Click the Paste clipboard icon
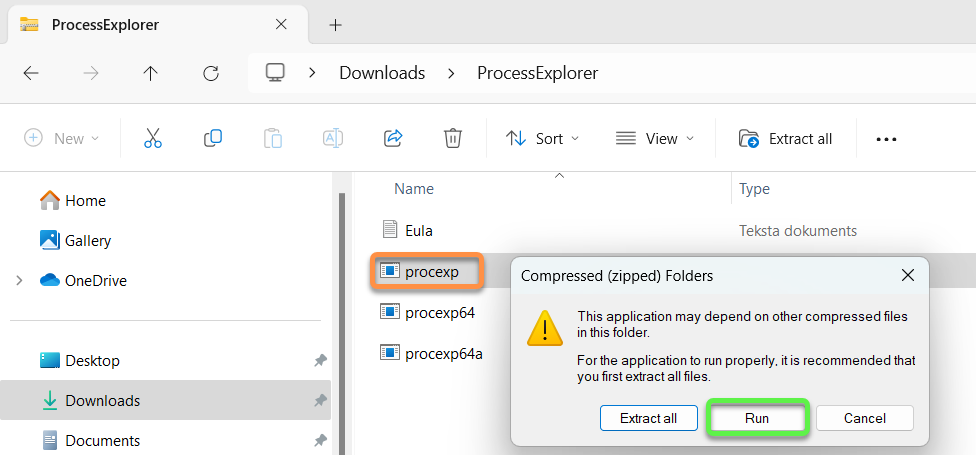The width and height of the screenshot is (976, 455). [273, 138]
